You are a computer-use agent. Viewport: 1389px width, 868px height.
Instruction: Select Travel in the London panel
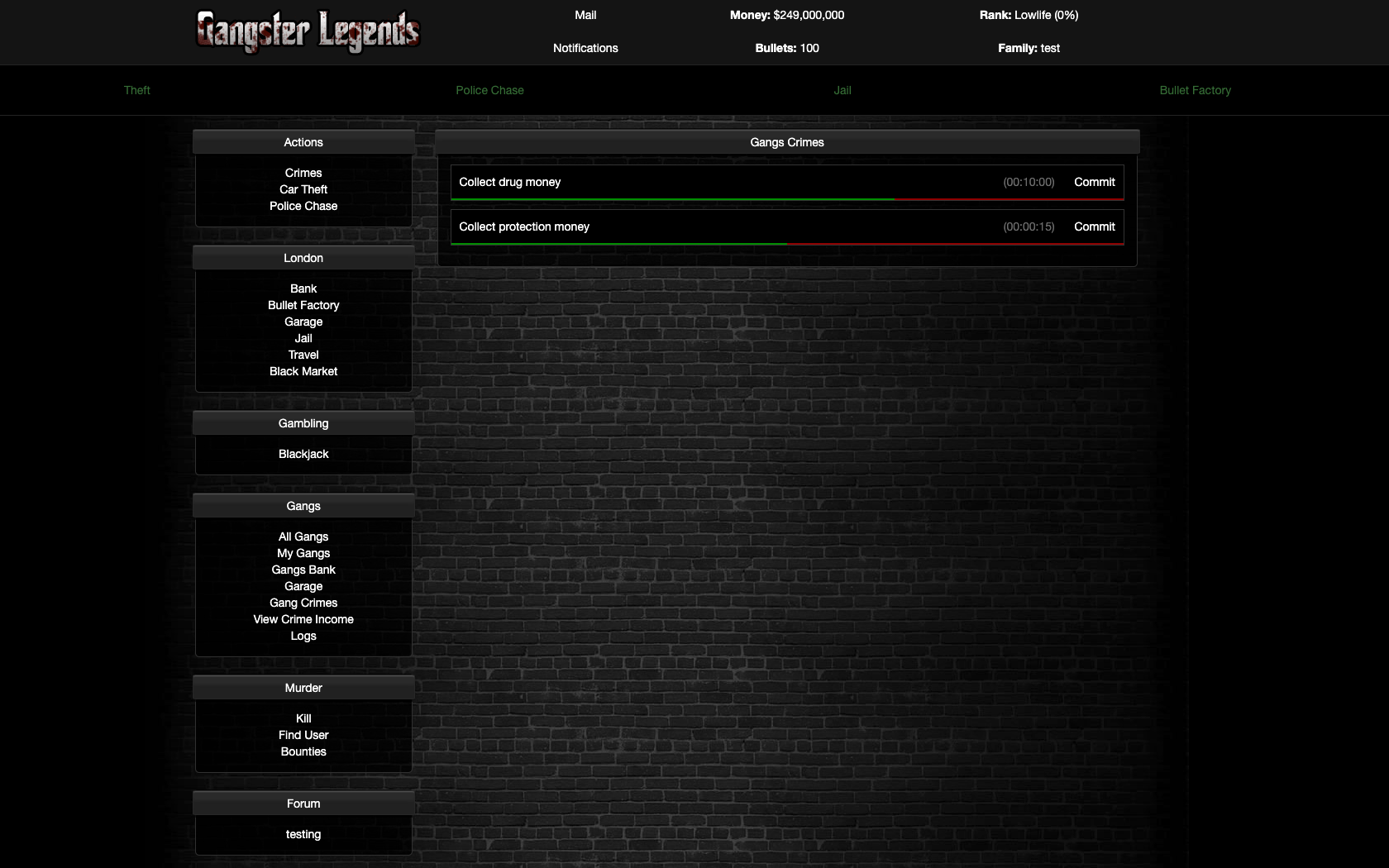[303, 355]
